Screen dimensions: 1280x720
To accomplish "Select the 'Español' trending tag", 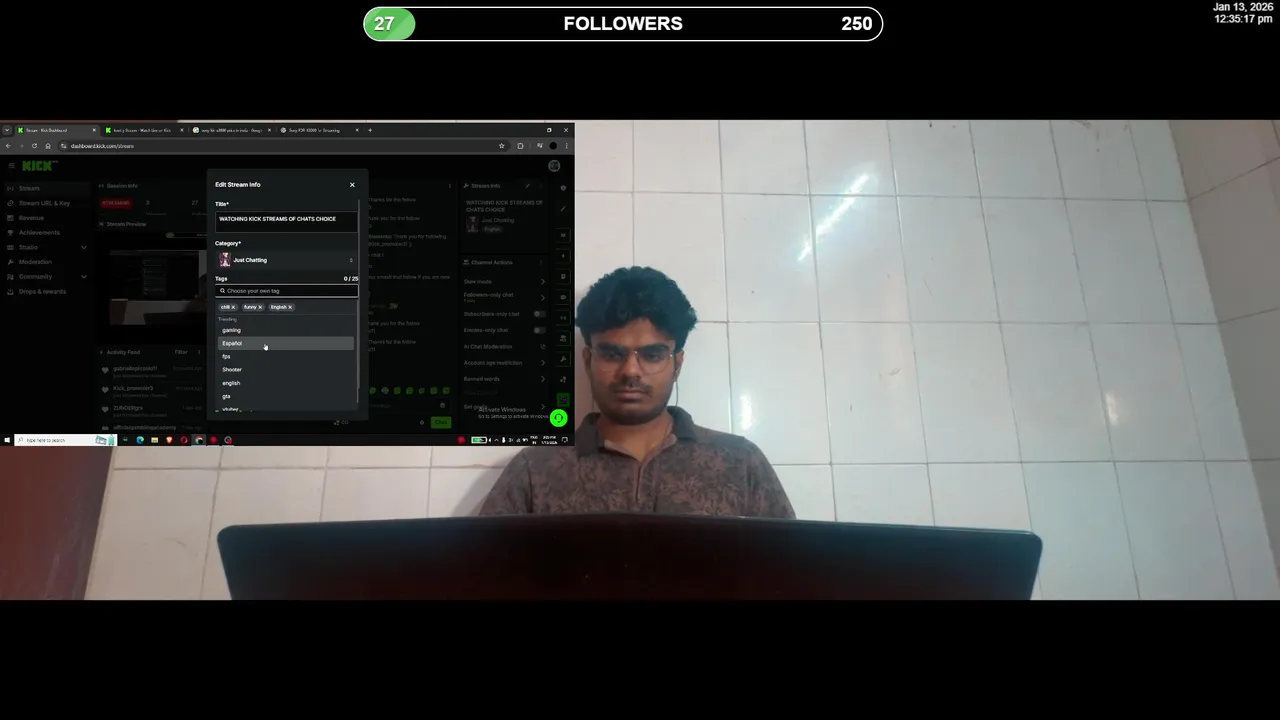I will (286, 343).
